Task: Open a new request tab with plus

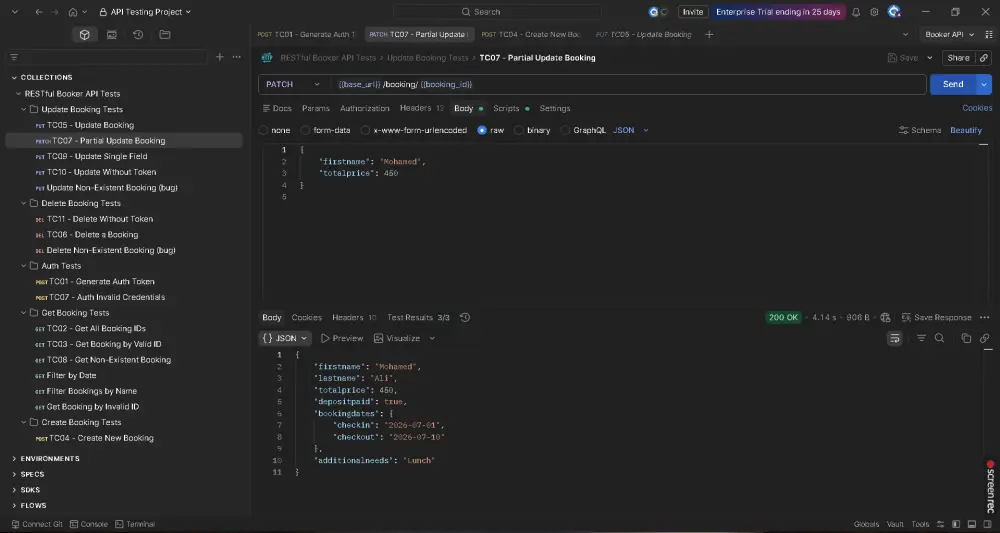Action: point(709,34)
